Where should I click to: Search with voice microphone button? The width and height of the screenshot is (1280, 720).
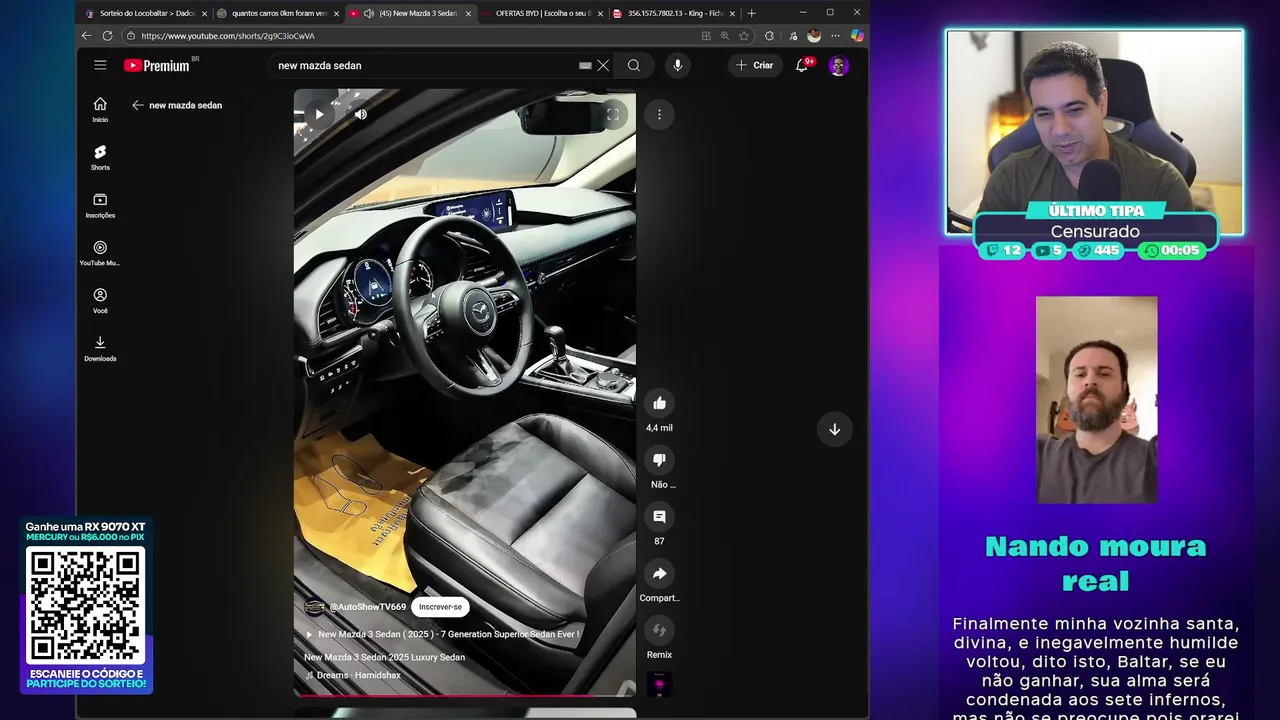pos(677,65)
